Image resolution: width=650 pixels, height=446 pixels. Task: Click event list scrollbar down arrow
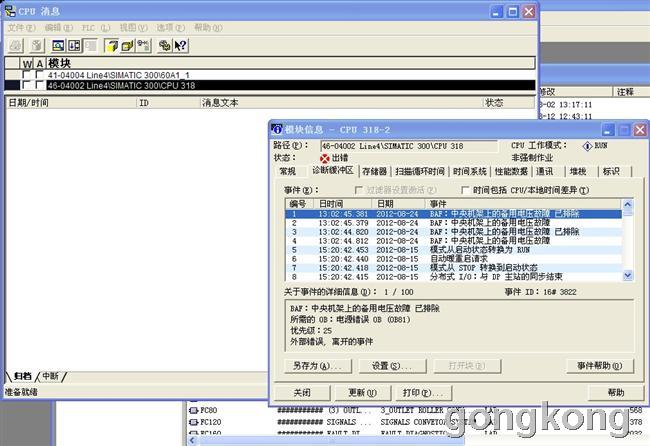[628, 275]
